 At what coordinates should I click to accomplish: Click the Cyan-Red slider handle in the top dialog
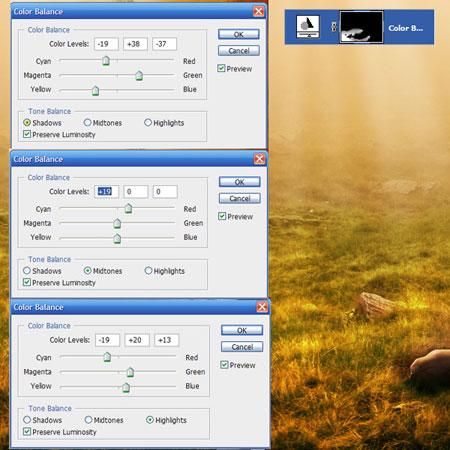(x=106, y=61)
